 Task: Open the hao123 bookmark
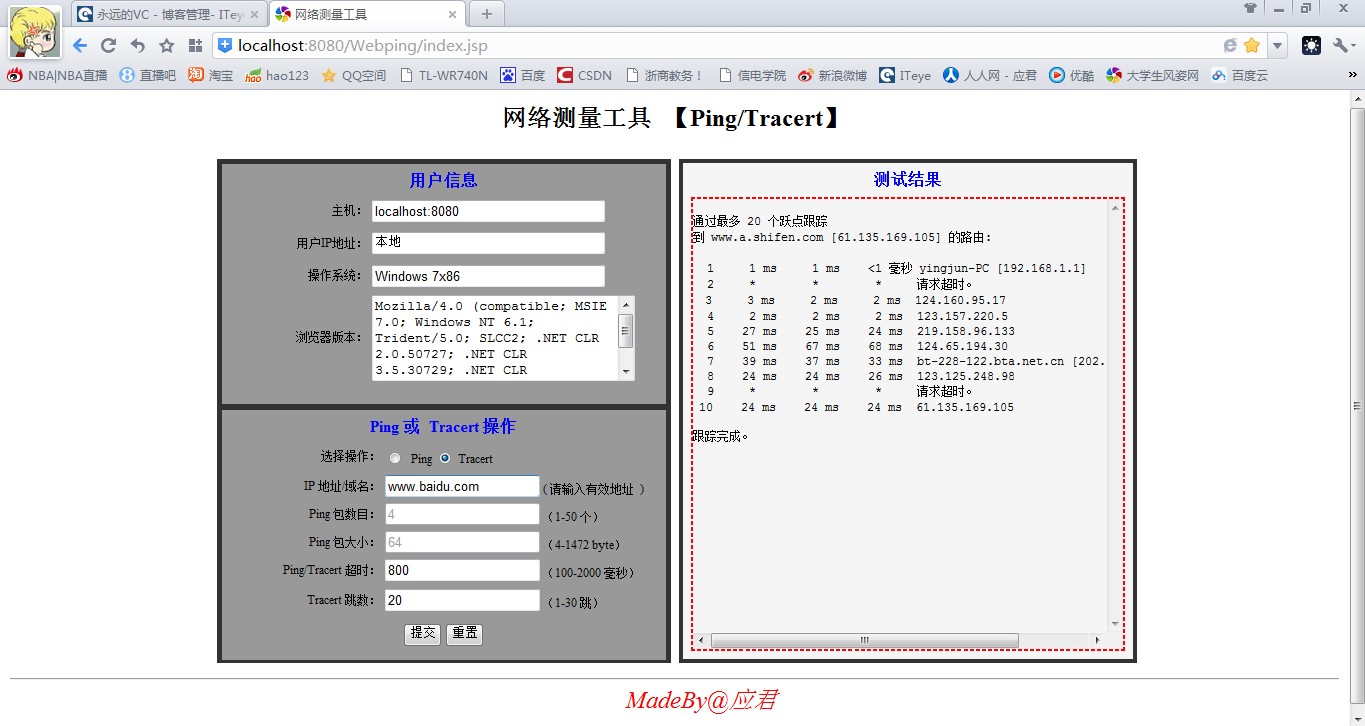[277, 75]
